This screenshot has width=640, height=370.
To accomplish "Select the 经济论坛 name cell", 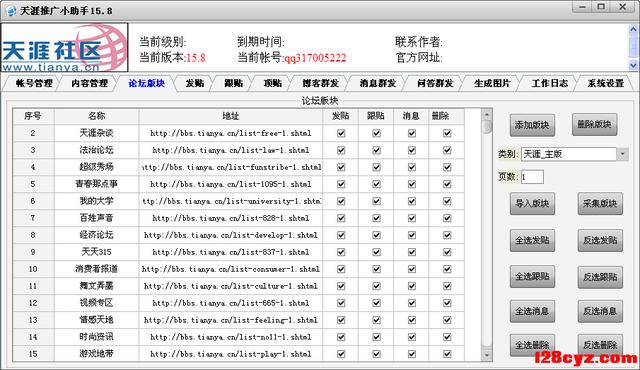I will 96,235.
